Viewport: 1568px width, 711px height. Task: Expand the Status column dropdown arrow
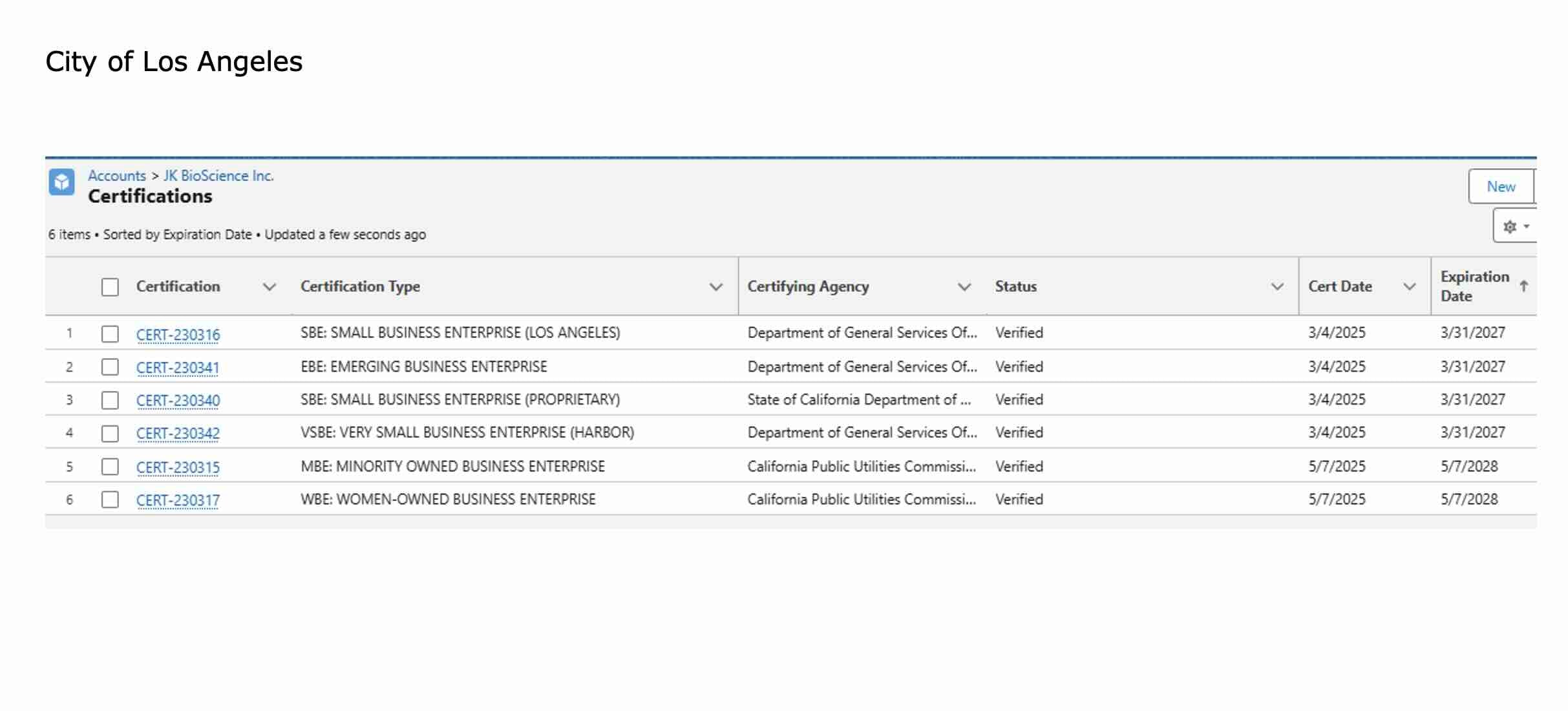(1277, 287)
